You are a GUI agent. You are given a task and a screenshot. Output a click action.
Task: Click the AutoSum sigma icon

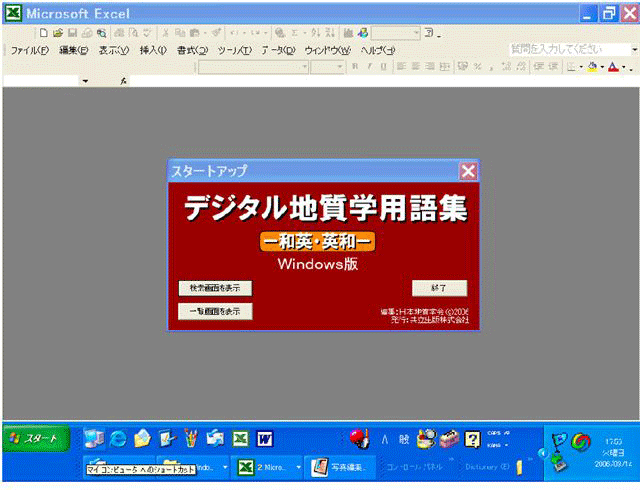(294, 33)
